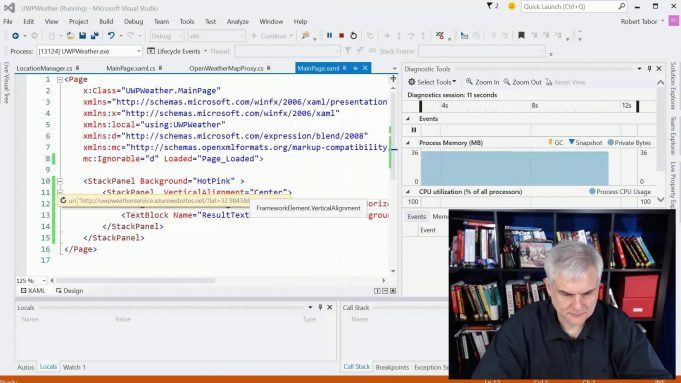Click the Save All icon
The height and width of the screenshot is (383, 681).
coord(94,36)
